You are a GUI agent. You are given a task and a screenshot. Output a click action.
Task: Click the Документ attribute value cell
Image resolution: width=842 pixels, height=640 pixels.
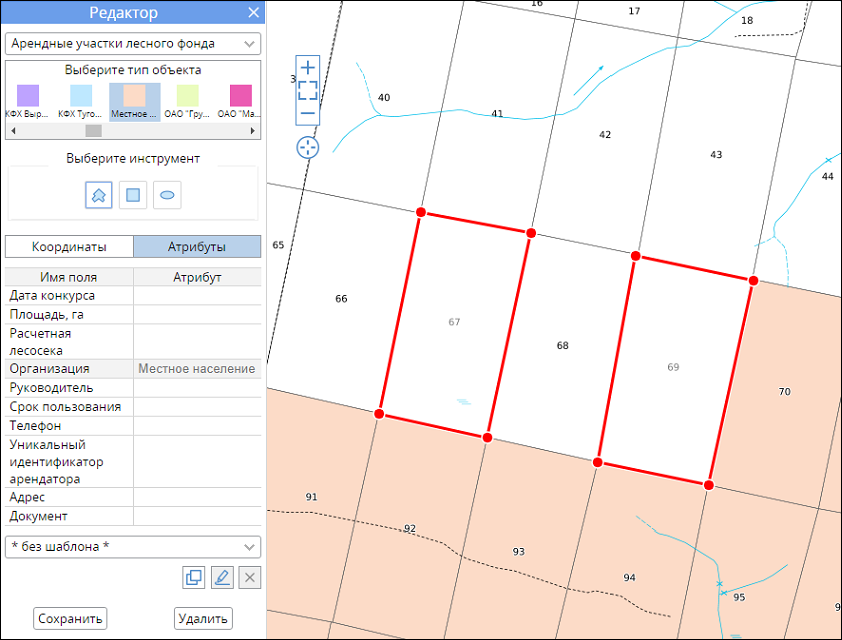tap(197, 516)
